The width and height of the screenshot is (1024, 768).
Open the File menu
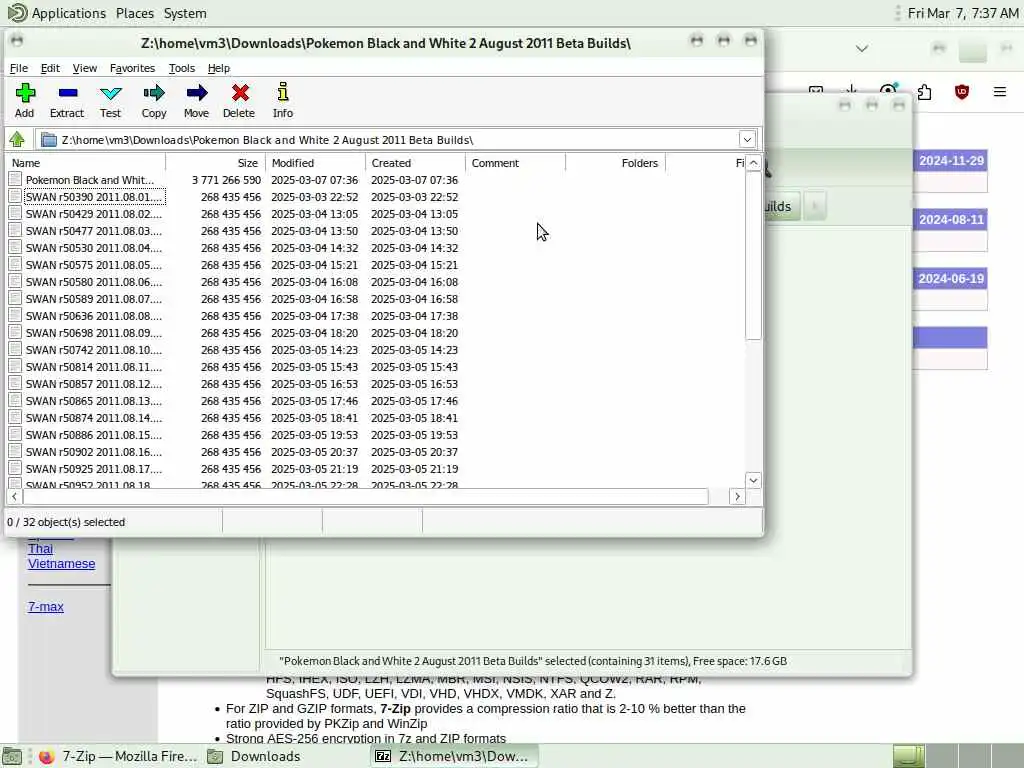click(18, 68)
